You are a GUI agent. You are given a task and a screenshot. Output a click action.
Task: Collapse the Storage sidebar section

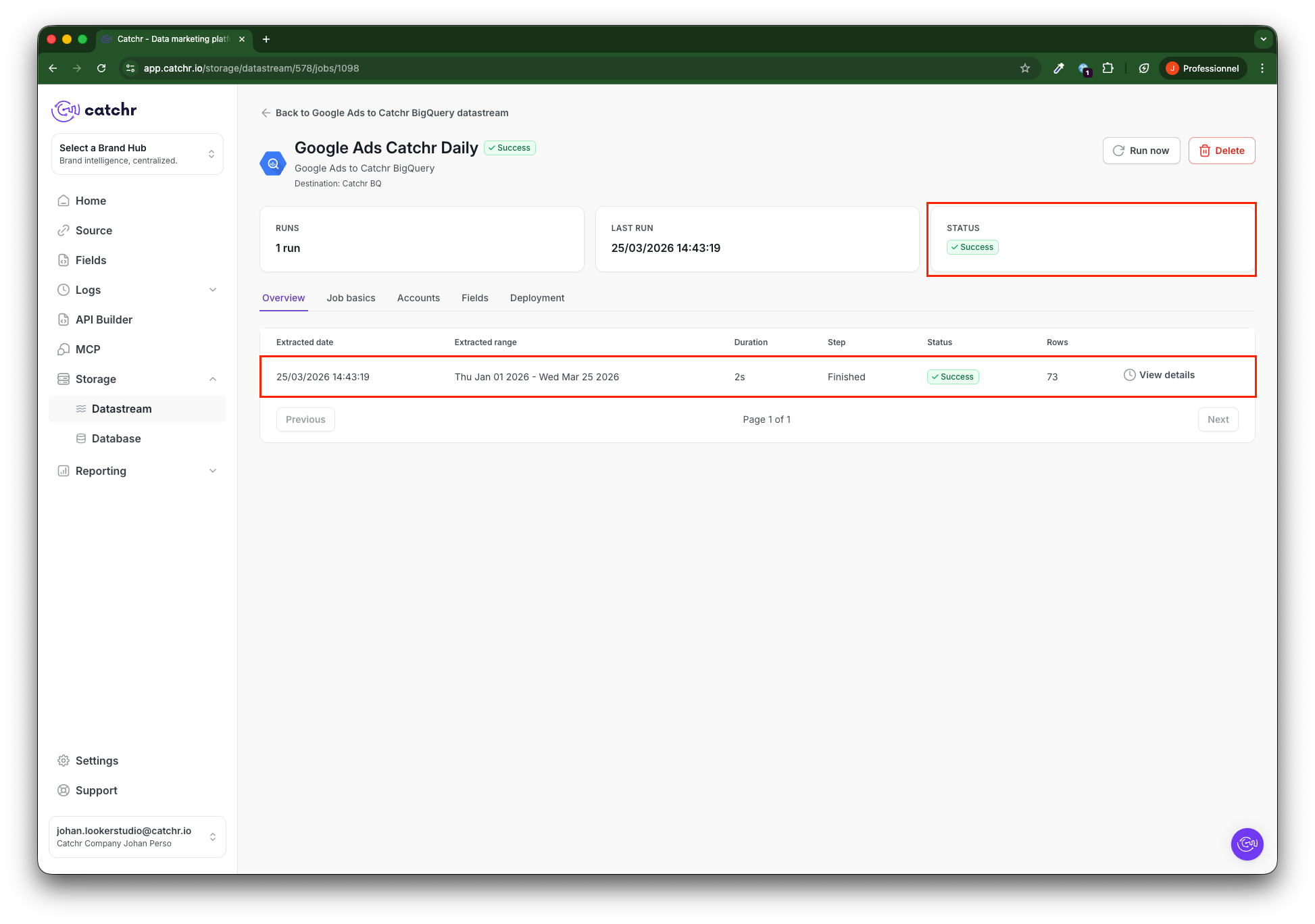[213, 379]
